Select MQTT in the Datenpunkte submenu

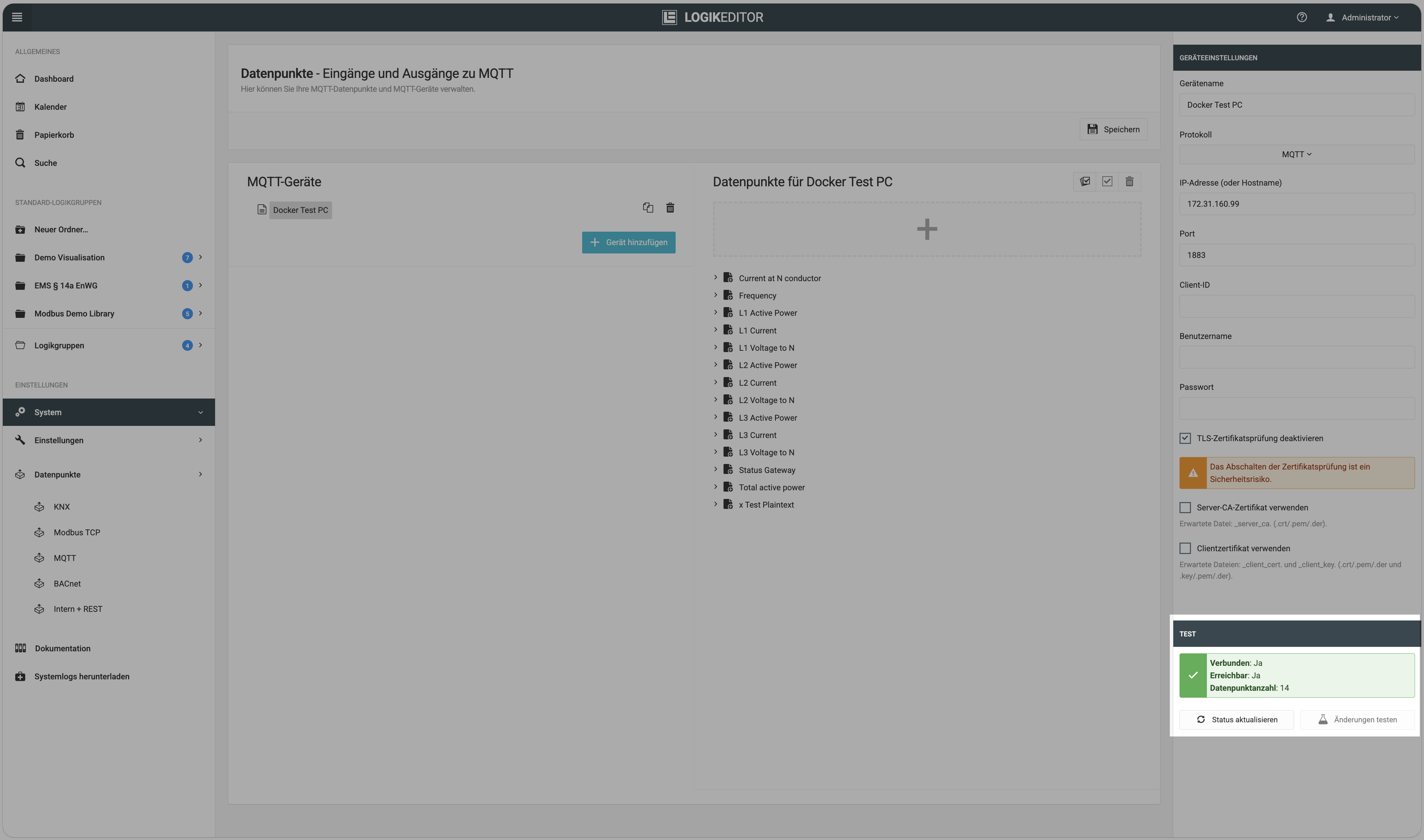click(64, 558)
